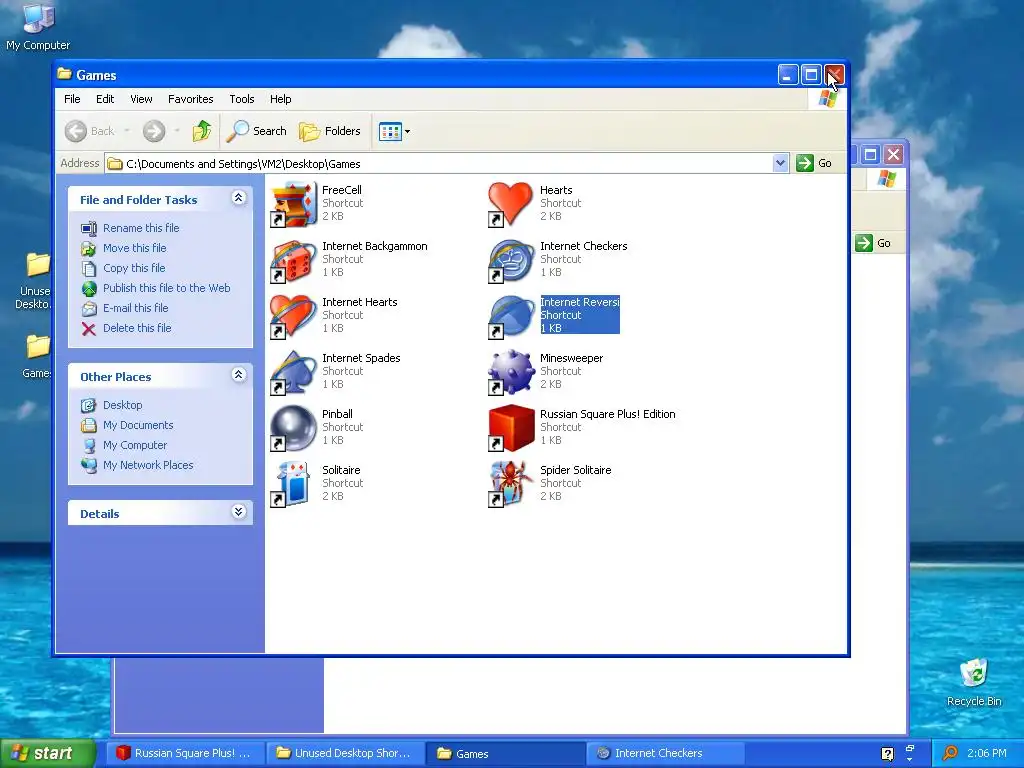
Task: Open the Help menu
Action: click(x=281, y=99)
